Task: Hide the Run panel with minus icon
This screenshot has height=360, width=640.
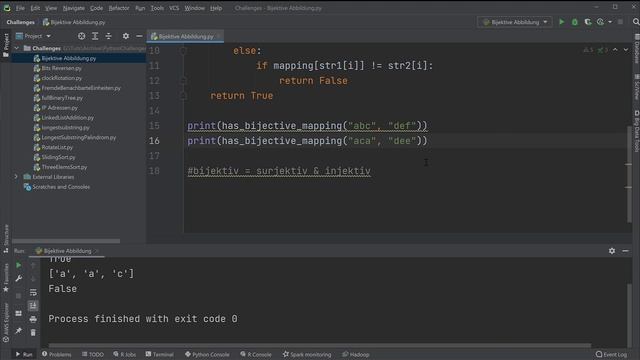Action: (x=625, y=251)
